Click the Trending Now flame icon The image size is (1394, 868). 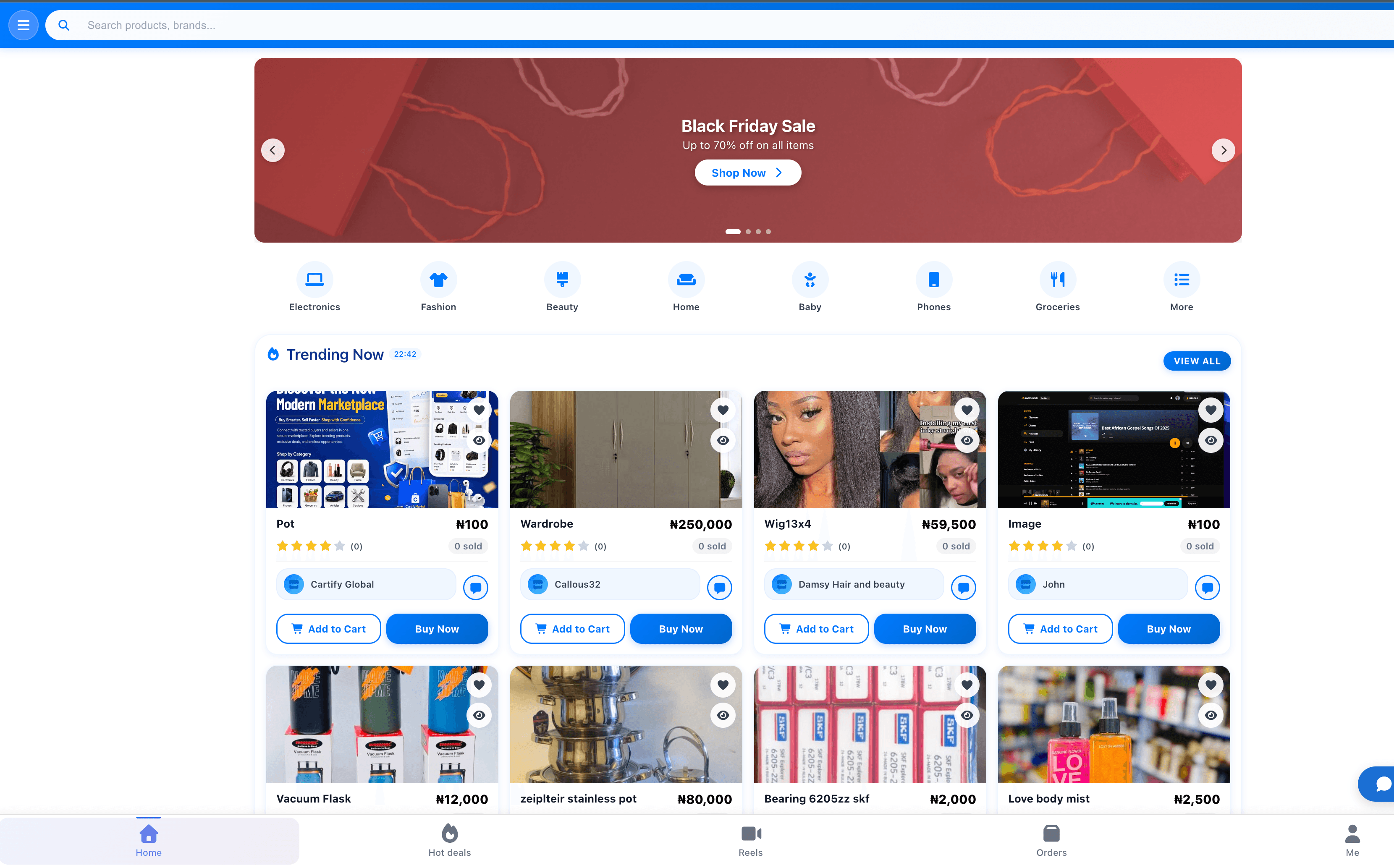coord(273,354)
